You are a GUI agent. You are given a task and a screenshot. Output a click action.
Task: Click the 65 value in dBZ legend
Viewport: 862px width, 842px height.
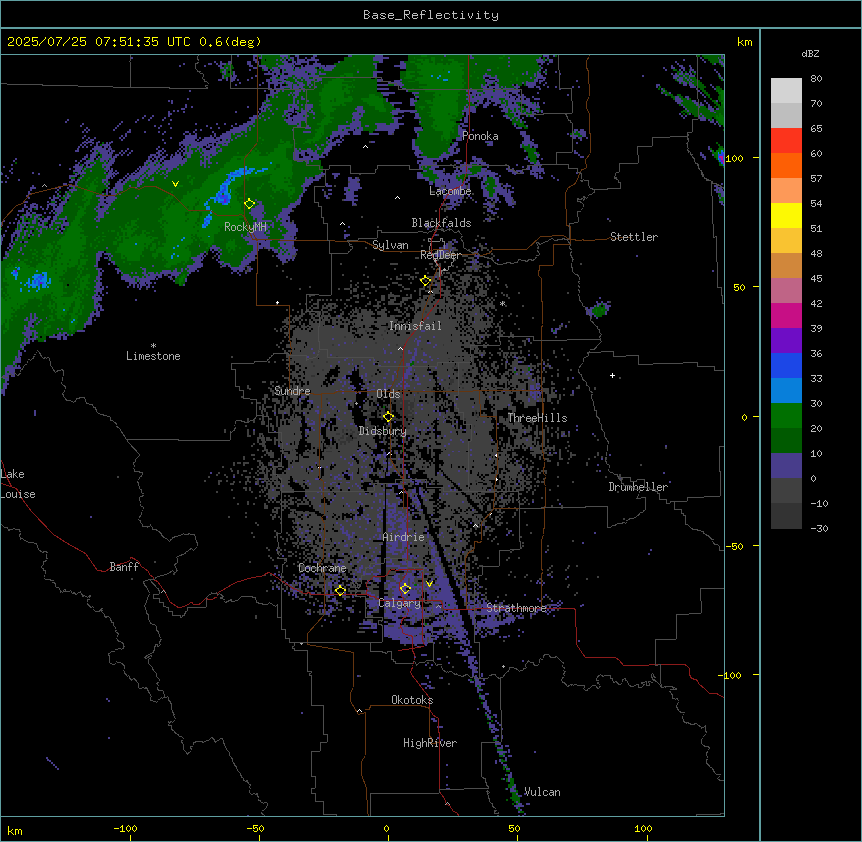point(816,129)
